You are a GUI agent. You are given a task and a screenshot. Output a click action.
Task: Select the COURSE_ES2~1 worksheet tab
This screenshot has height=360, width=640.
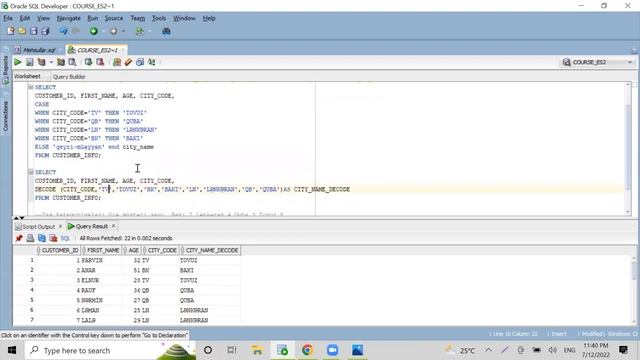(x=97, y=50)
